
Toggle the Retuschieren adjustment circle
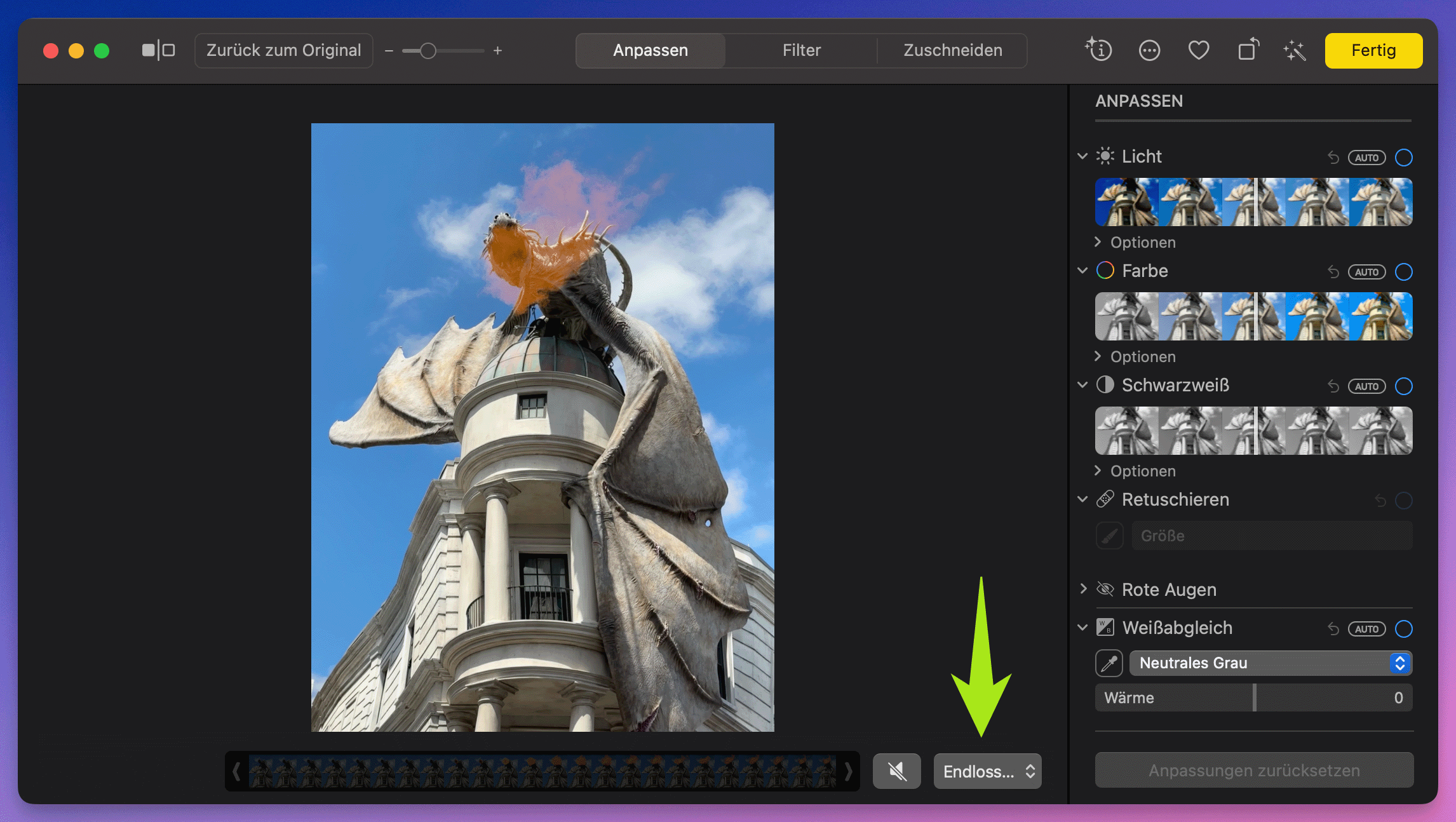tap(1404, 501)
